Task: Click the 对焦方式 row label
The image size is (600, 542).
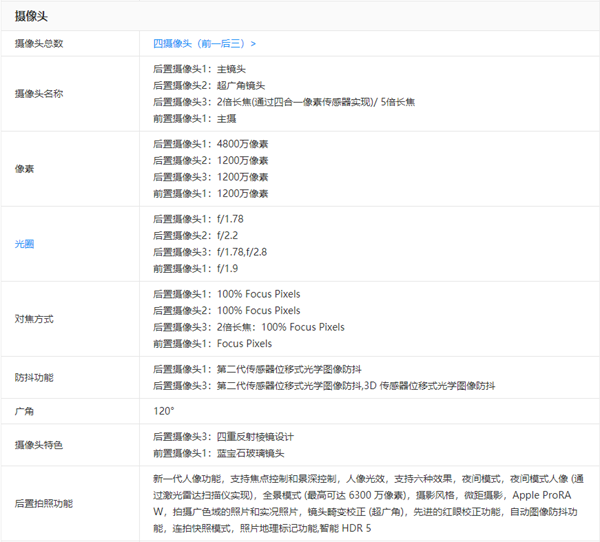Action: pos(34,318)
